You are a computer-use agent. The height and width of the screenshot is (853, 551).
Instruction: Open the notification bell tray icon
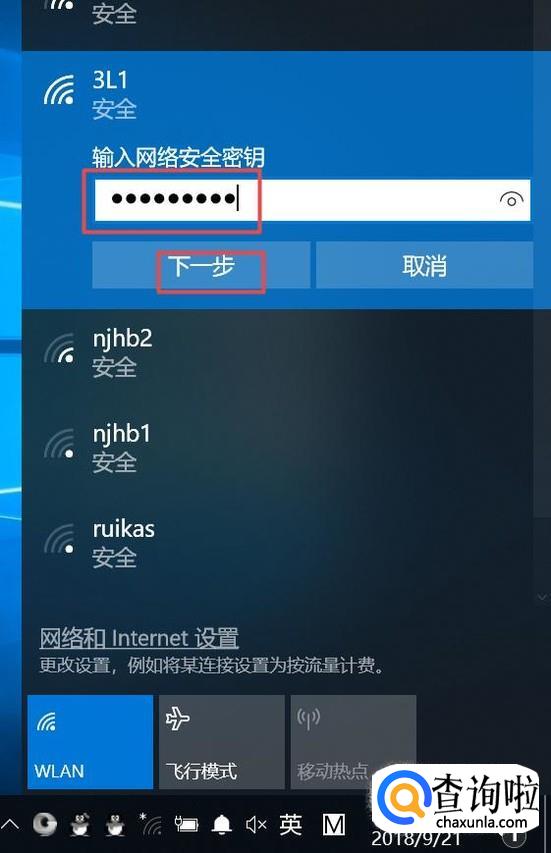tap(221, 825)
